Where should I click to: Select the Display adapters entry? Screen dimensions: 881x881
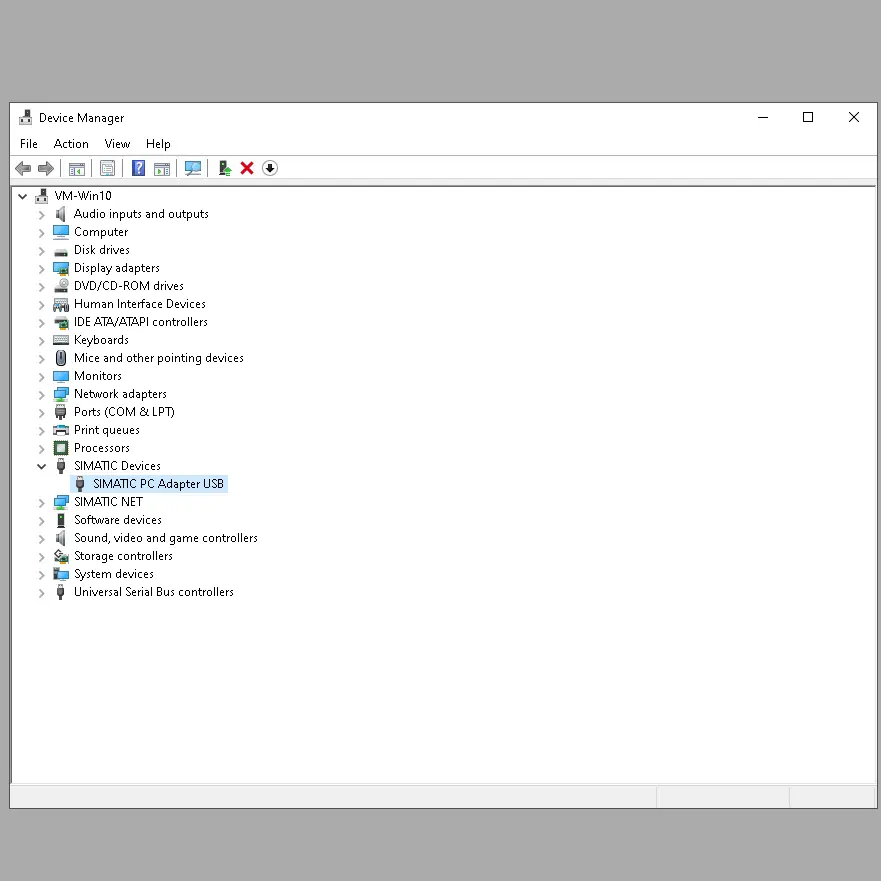pos(116,268)
